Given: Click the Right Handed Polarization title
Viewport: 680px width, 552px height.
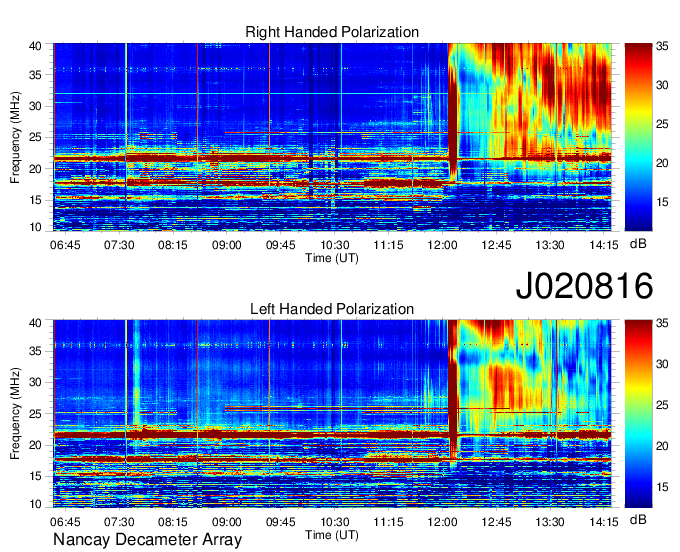Looking at the screenshot, I should click(x=332, y=33).
